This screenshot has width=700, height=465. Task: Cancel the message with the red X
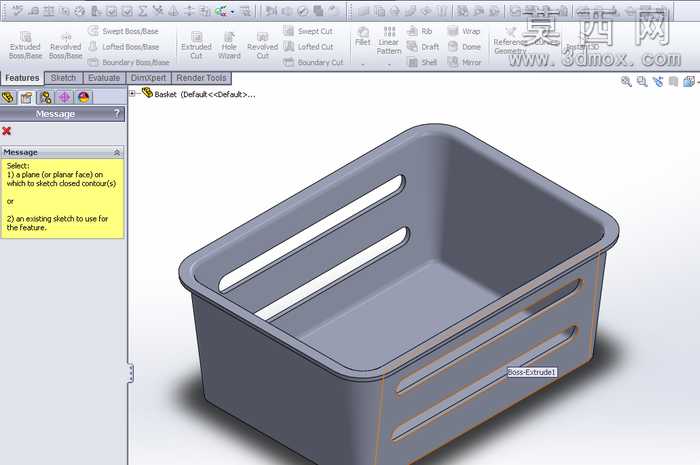click(x=7, y=131)
